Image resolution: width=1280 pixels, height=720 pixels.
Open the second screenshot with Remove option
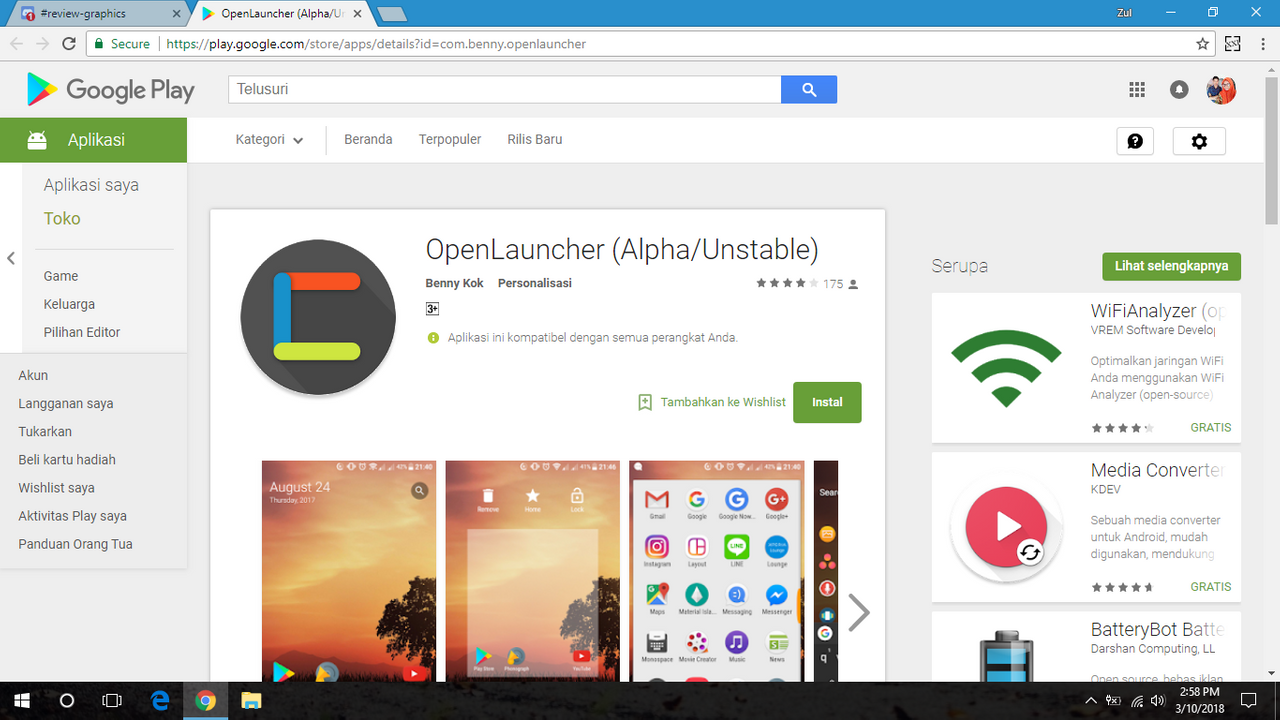pos(533,571)
